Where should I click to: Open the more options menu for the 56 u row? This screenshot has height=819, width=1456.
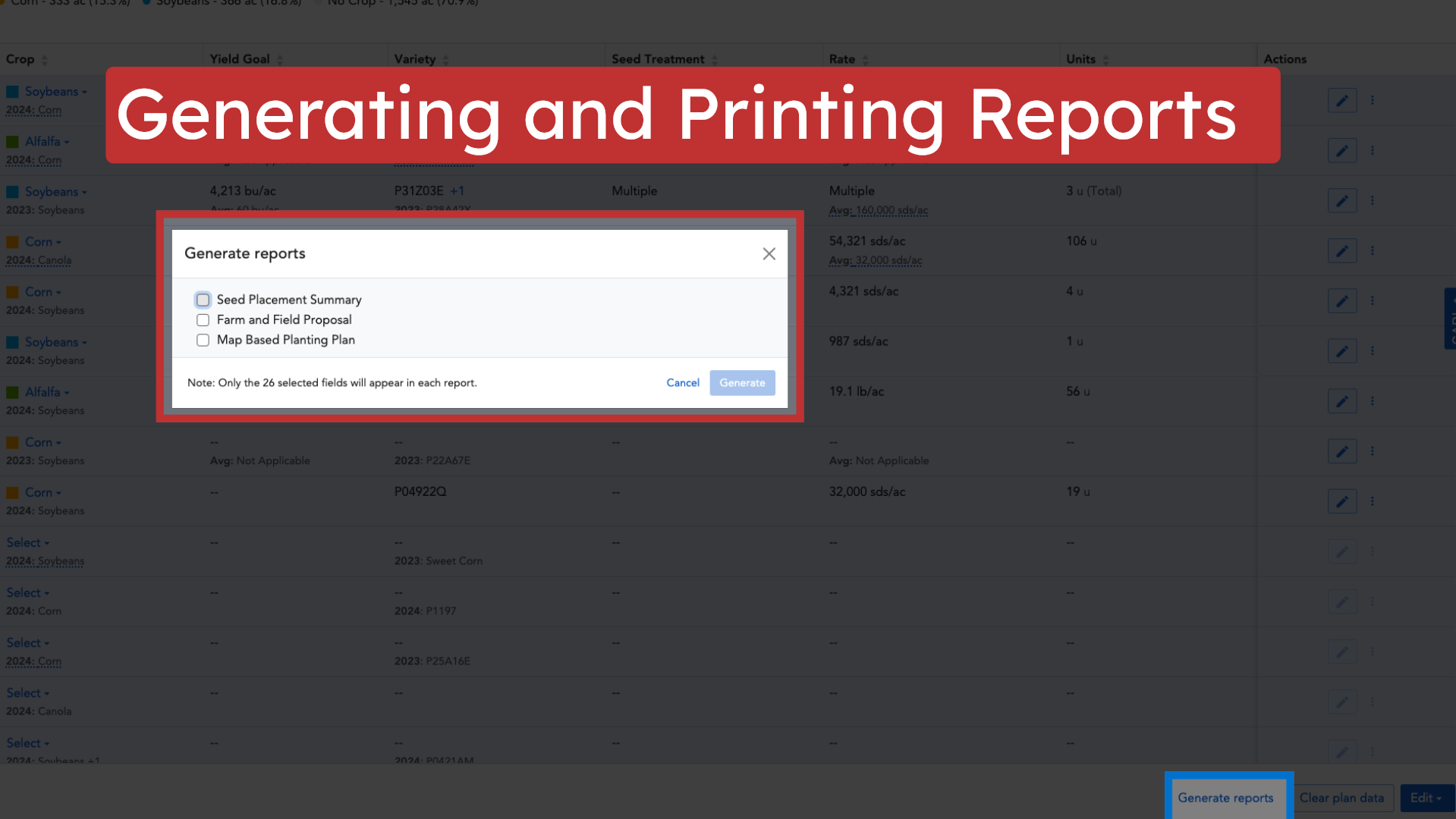(1373, 400)
